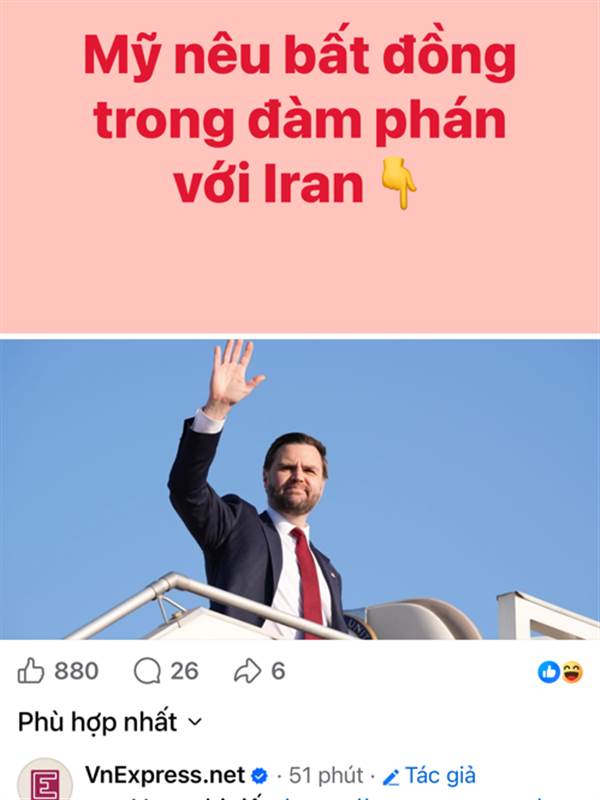The image size is (600, 800).
Task: Tap the thumbs-up Like icon
Action: [31, 671]
